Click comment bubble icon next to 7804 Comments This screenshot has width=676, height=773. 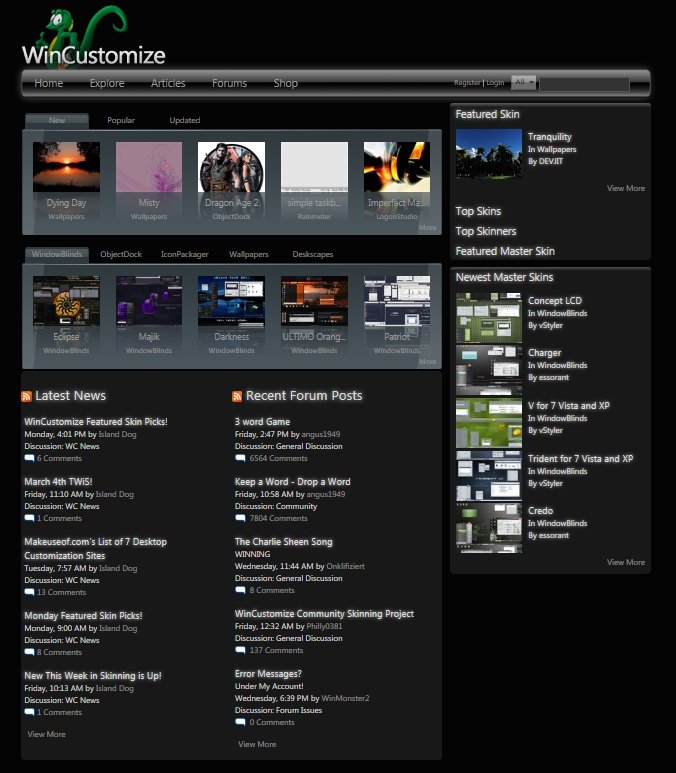(240, 519)
